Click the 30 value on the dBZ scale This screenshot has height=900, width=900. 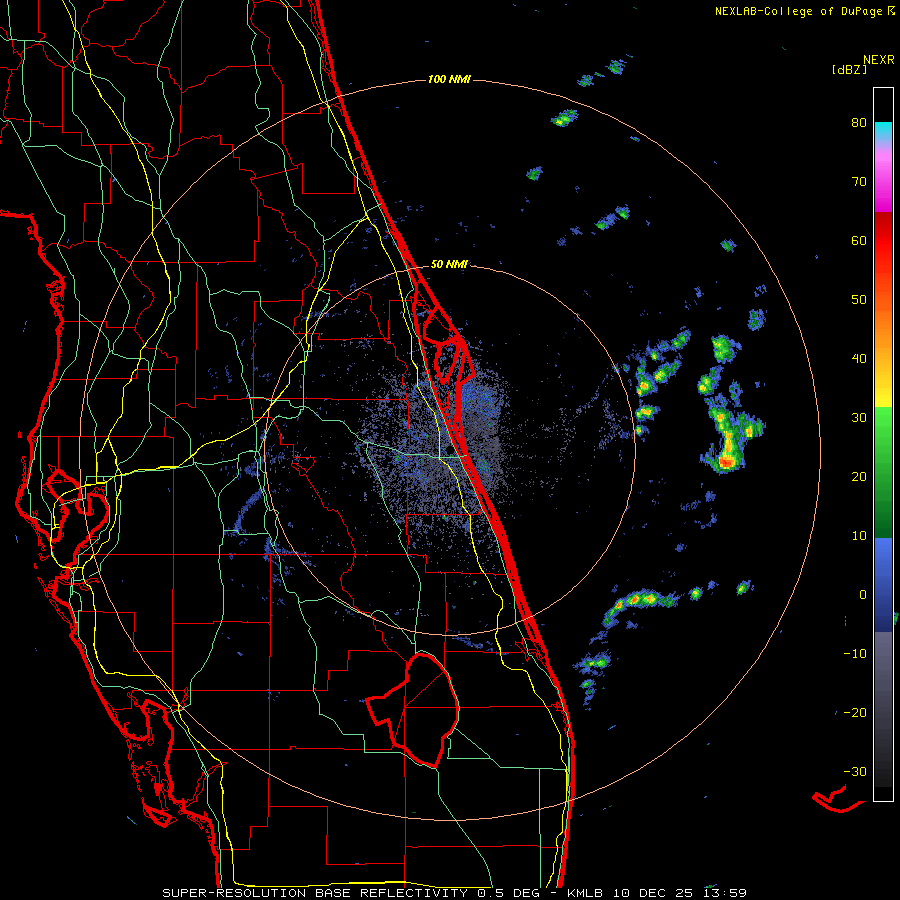859,417
